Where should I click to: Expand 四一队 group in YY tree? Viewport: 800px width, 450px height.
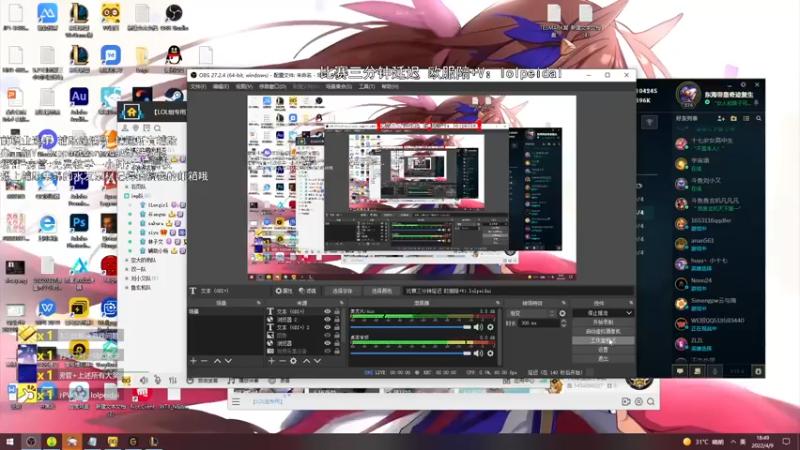[127, 269]
